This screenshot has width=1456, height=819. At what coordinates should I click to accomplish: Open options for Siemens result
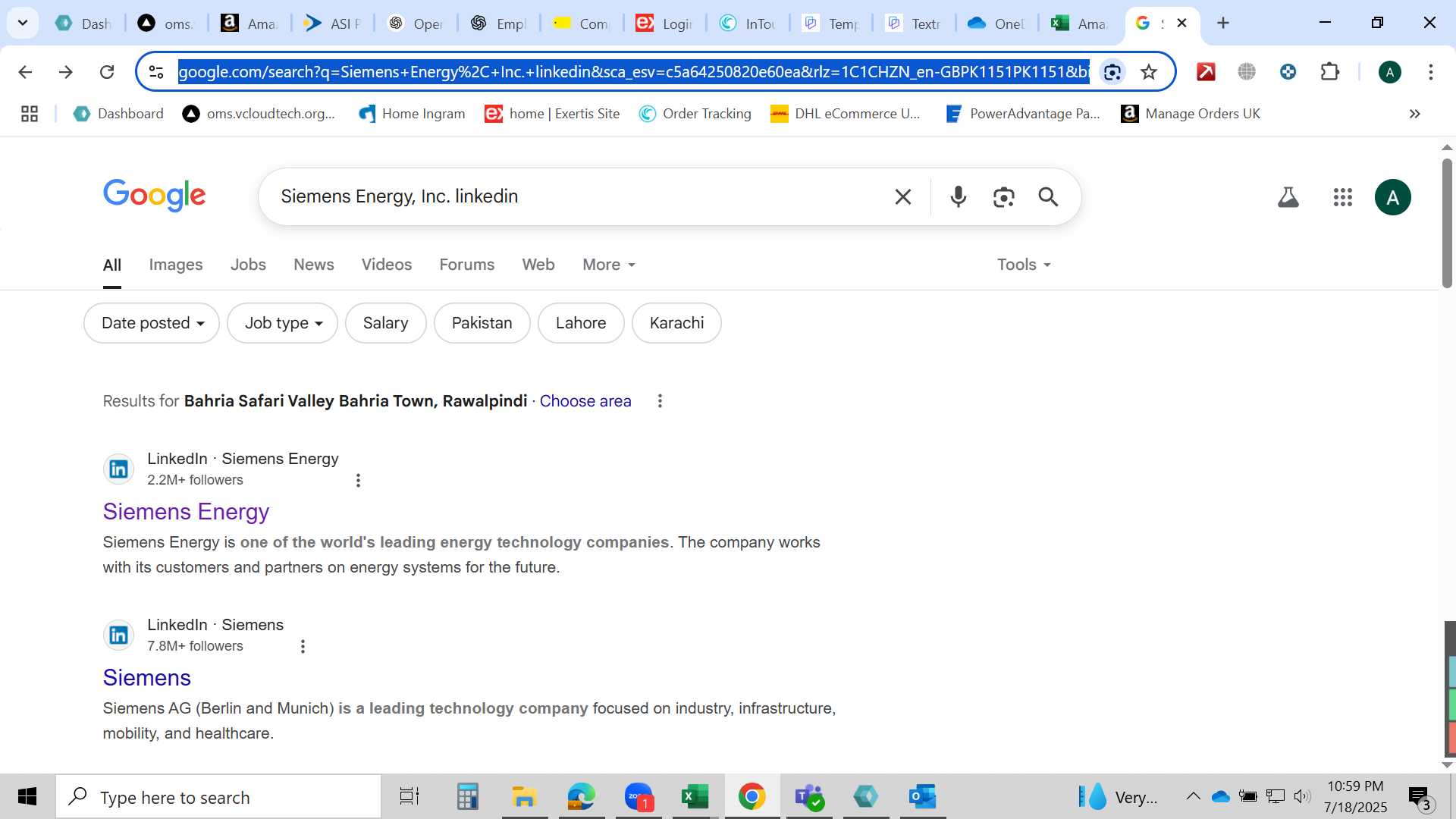tap(303, 646)
